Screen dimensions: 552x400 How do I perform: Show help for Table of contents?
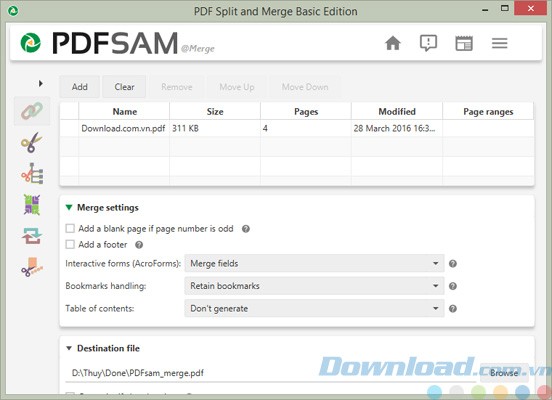(453, 308)
